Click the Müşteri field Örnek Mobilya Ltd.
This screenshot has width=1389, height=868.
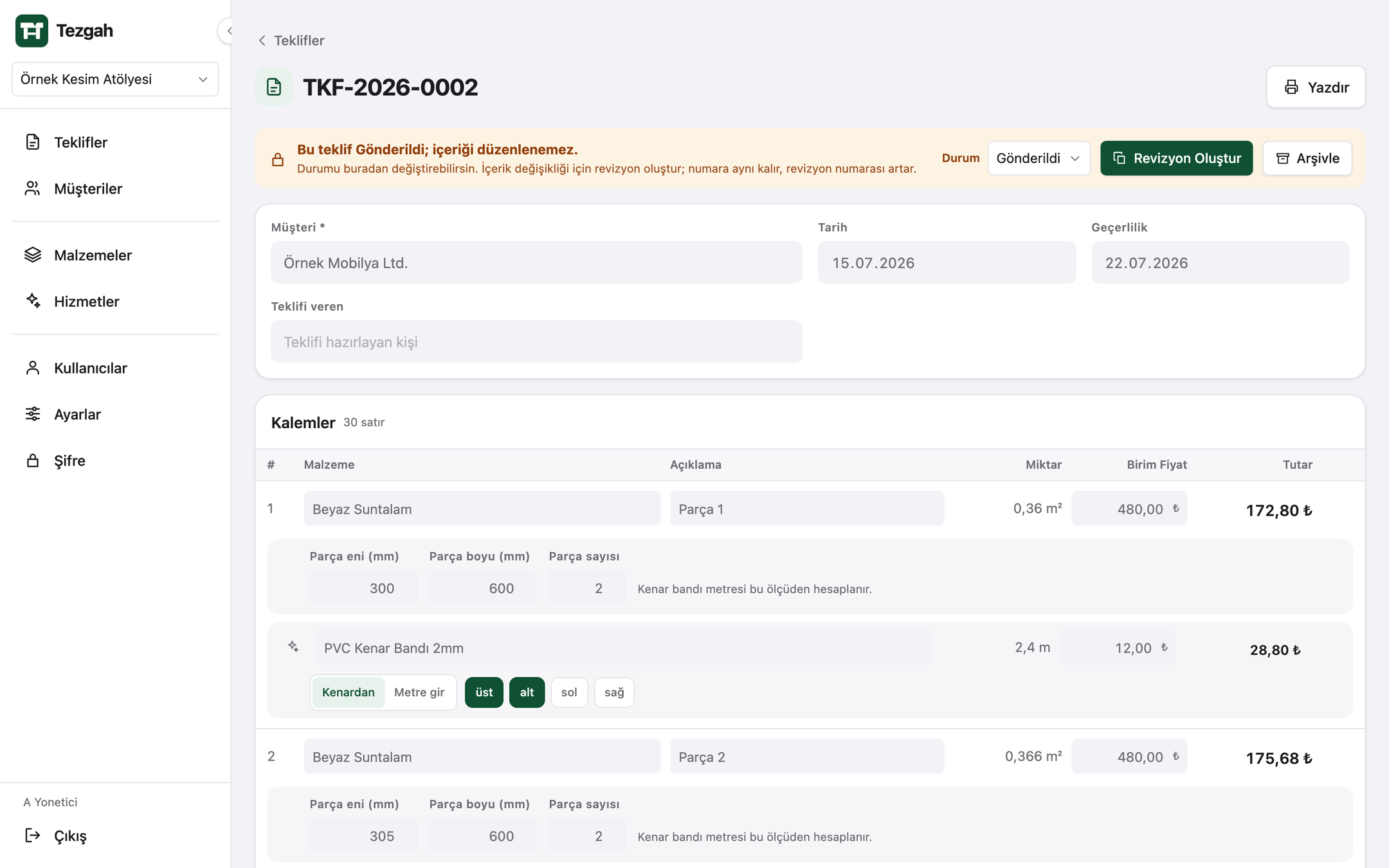[x=536, y=262]
